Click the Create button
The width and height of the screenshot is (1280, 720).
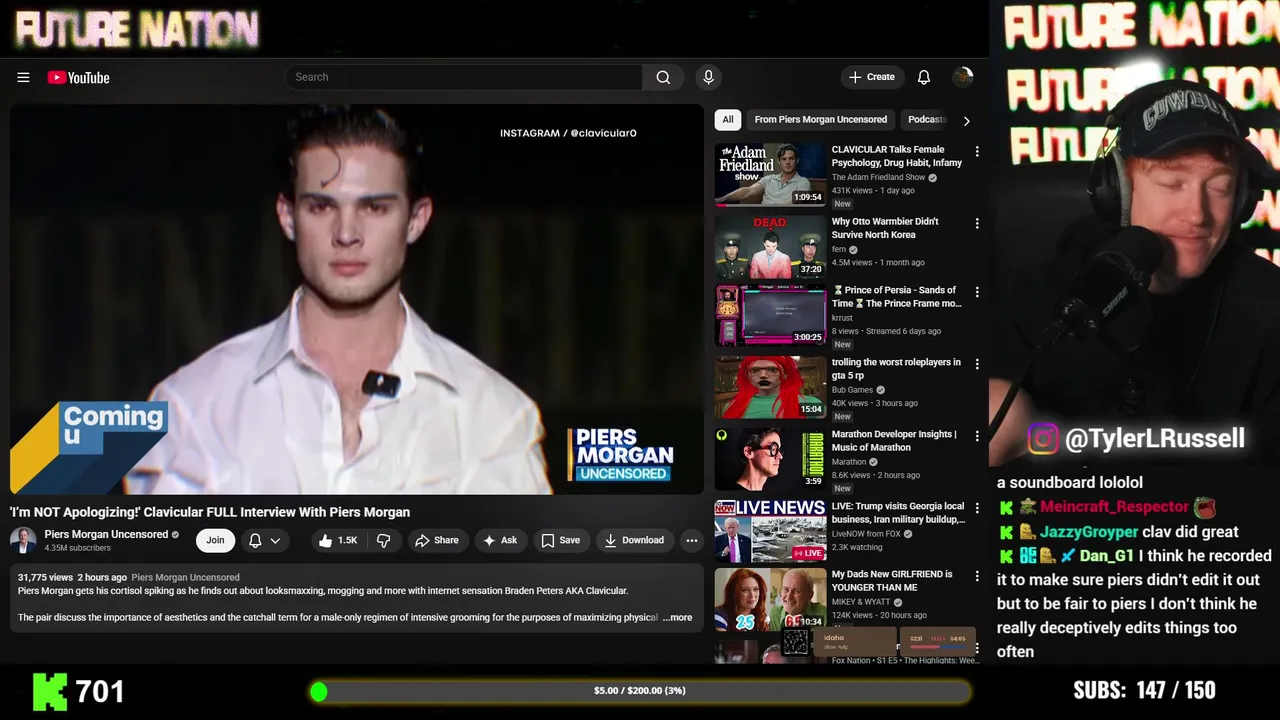pyautogui.click(x=871, y=77)
